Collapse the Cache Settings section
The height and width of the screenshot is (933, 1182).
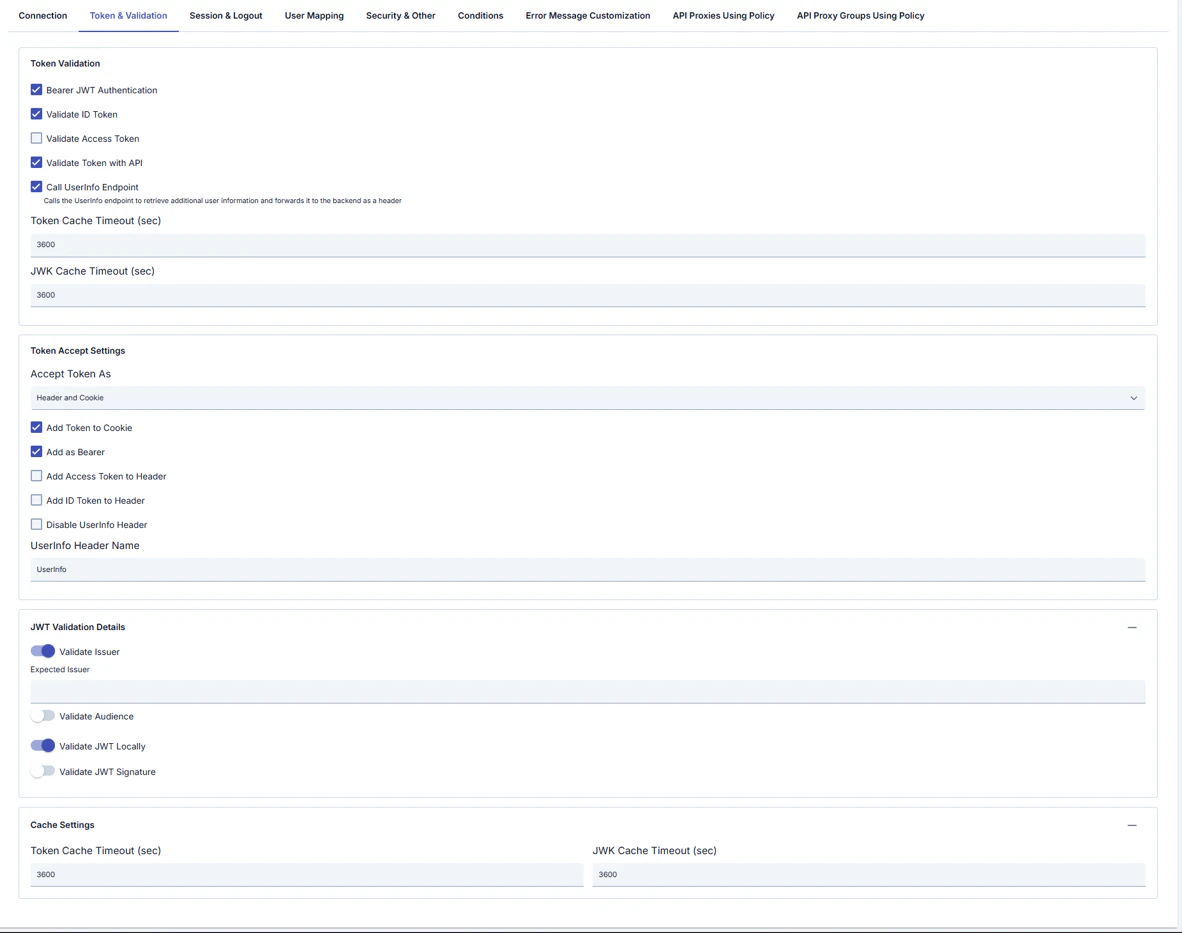click(1132, 825)
